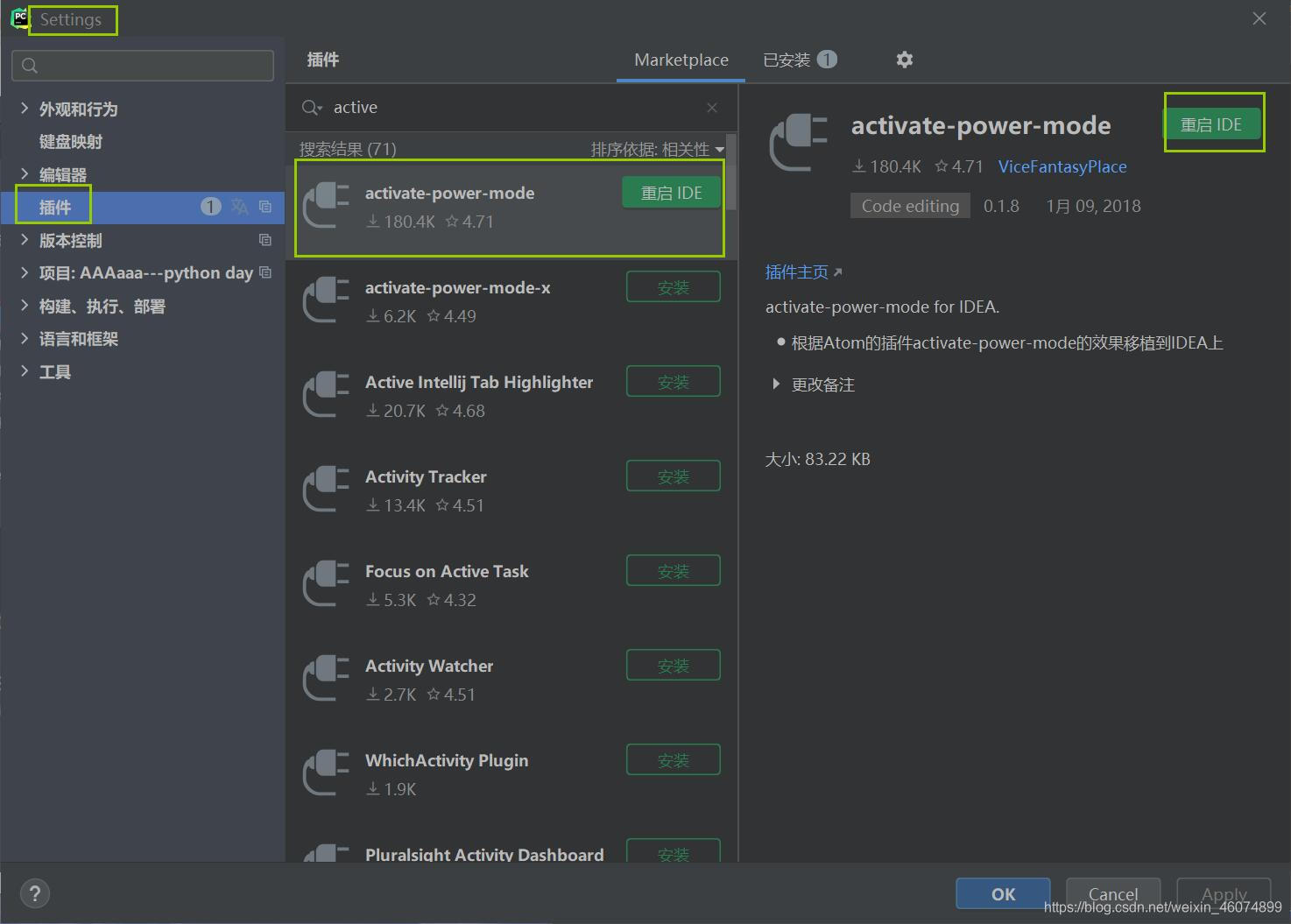Click the plugin icon of activate-power-mode-x
The width and height of the screenshot is (1291, 924).
tap(326, 300)
